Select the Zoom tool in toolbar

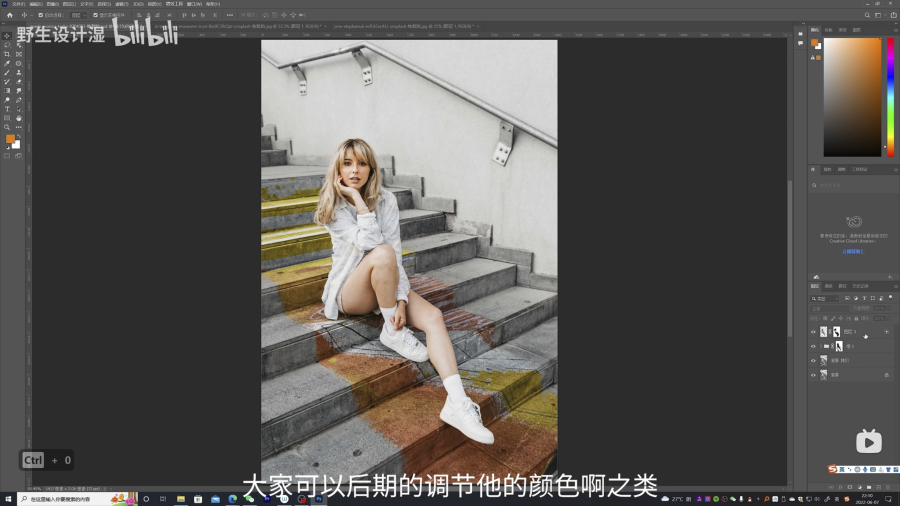[7, 127]
